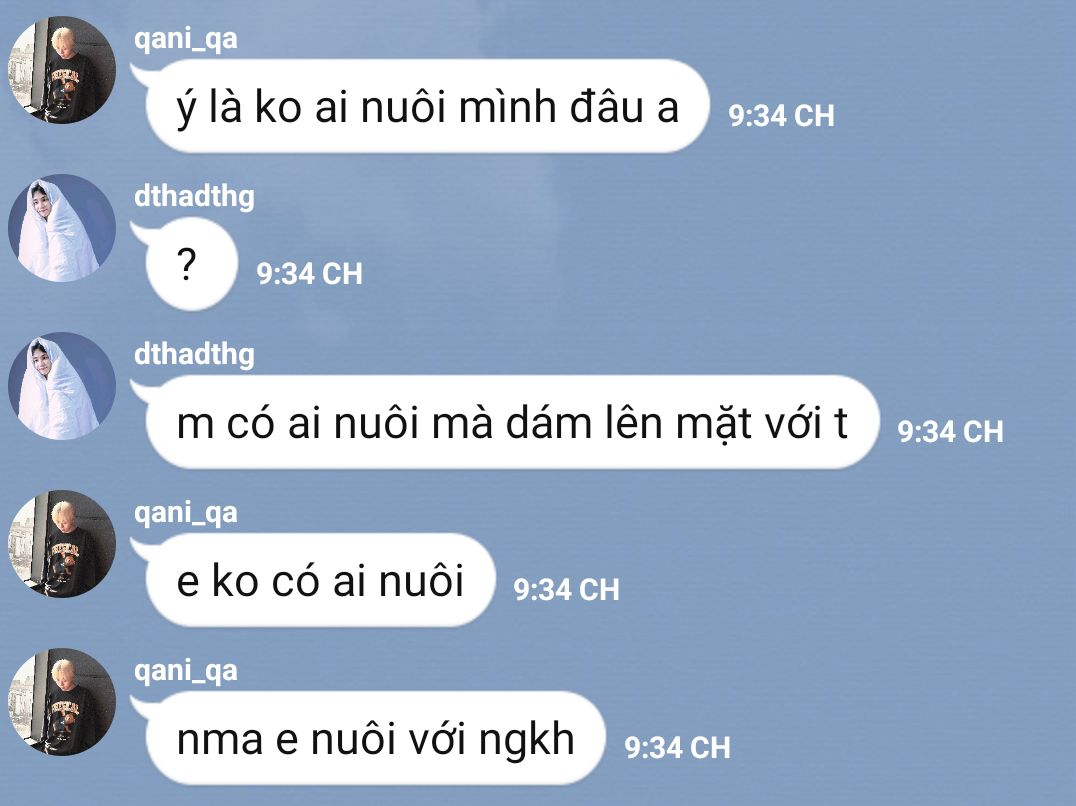
Task: Open qani_qa name above 'e ko có ai nuôi'
Action: pos(185,512)
